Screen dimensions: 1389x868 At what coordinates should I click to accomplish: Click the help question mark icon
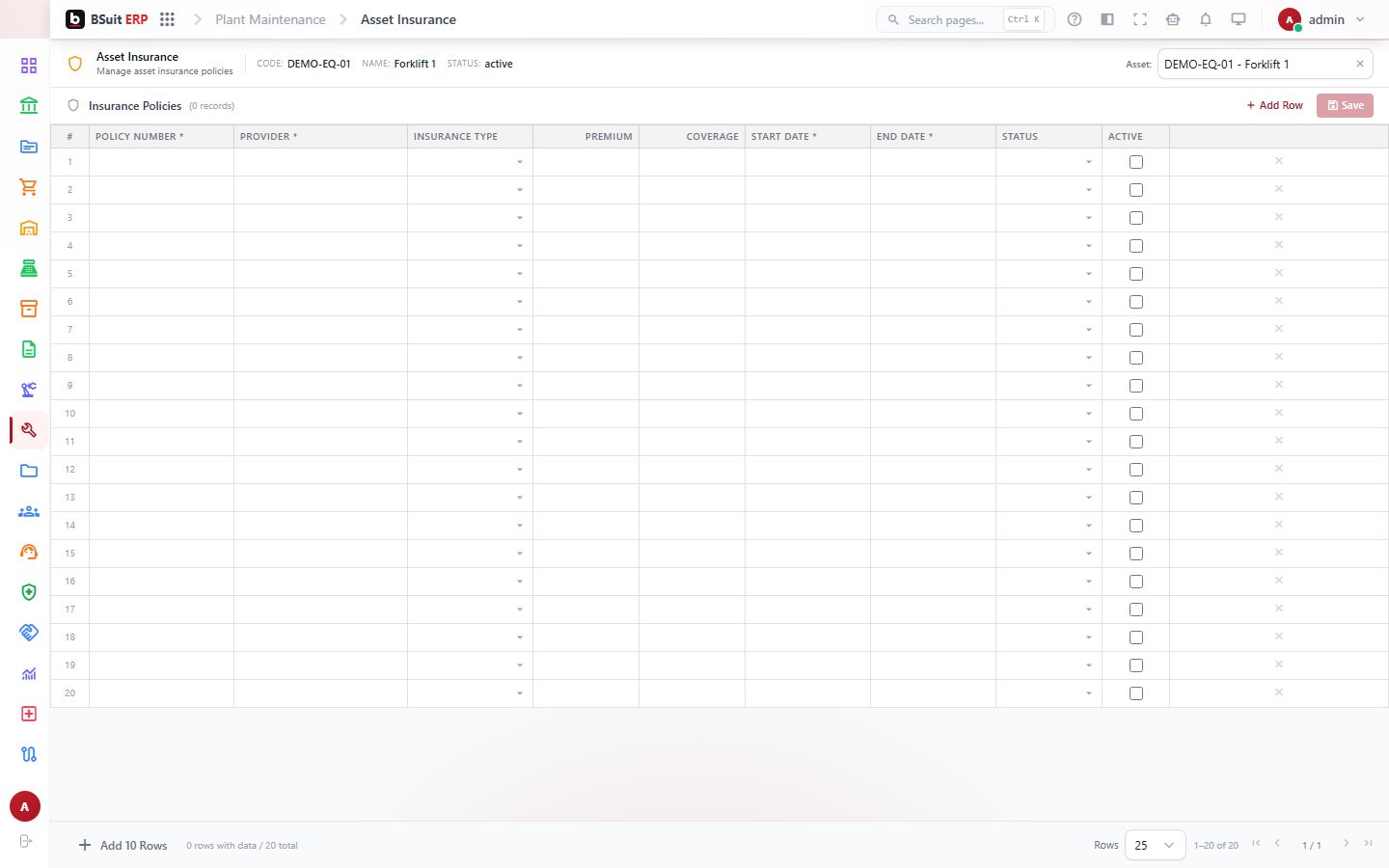coord(1075,19)
